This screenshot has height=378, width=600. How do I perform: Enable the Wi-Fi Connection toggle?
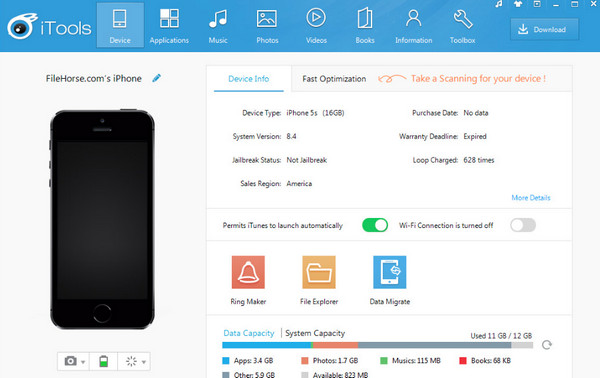(523, 225)
